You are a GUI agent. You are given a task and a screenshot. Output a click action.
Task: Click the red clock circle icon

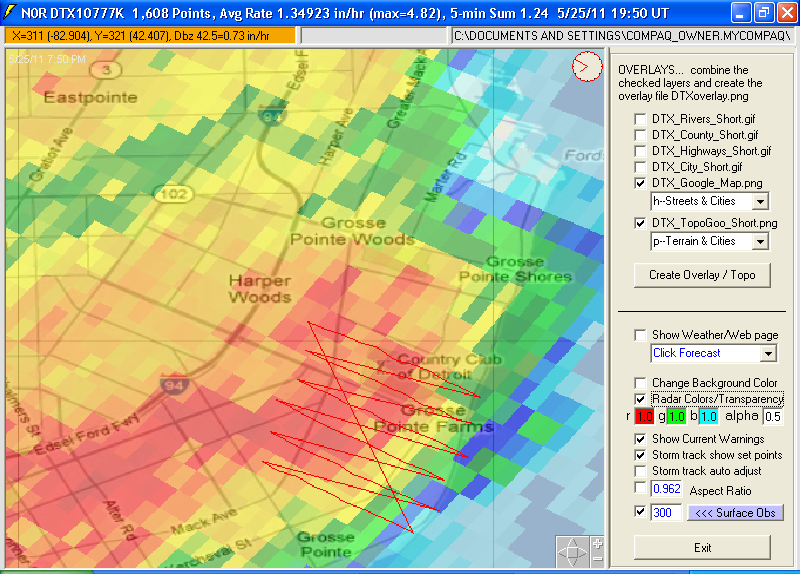[587, 67]
